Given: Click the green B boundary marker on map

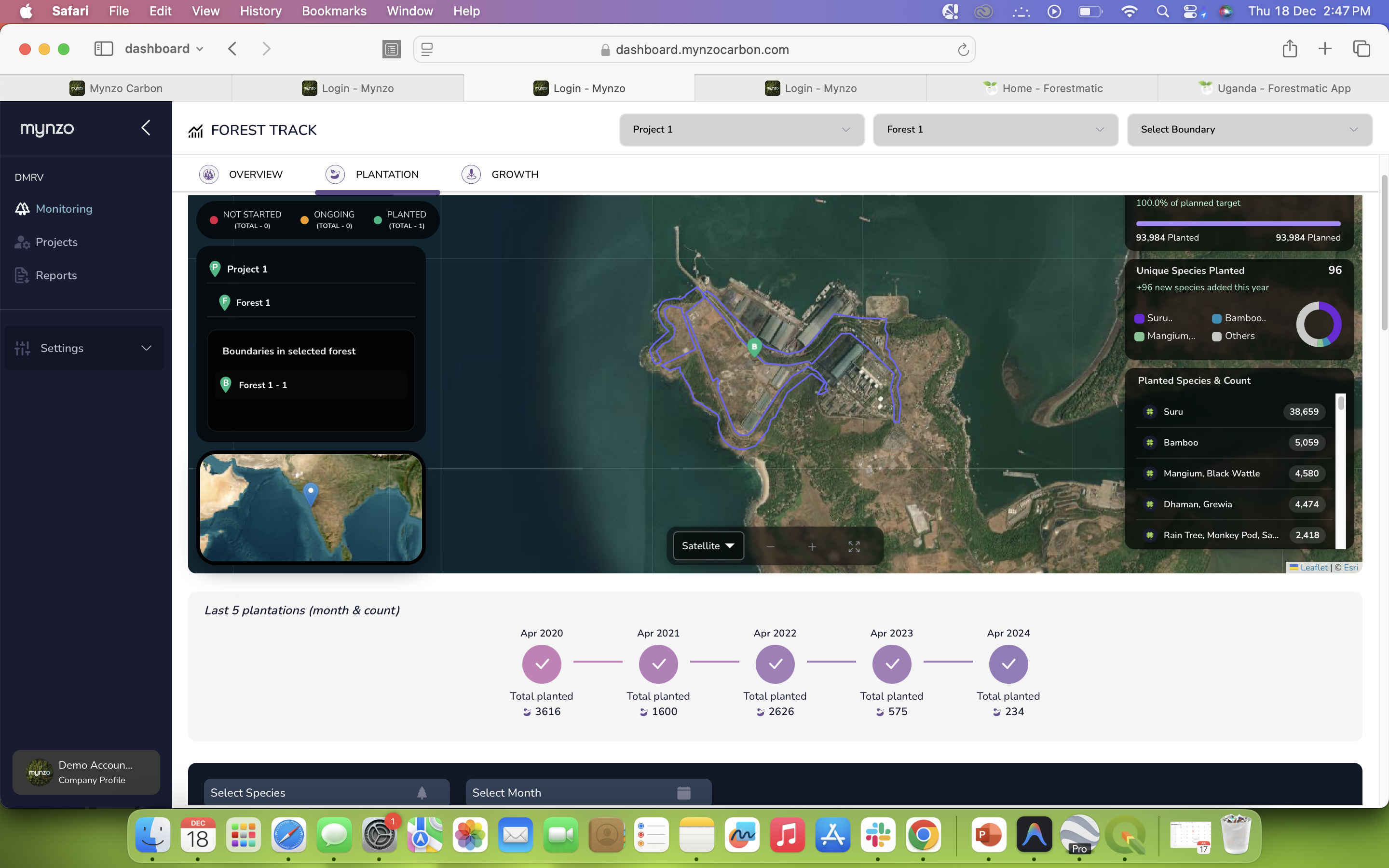Looking at the screenshot, I should click(754, 346).
